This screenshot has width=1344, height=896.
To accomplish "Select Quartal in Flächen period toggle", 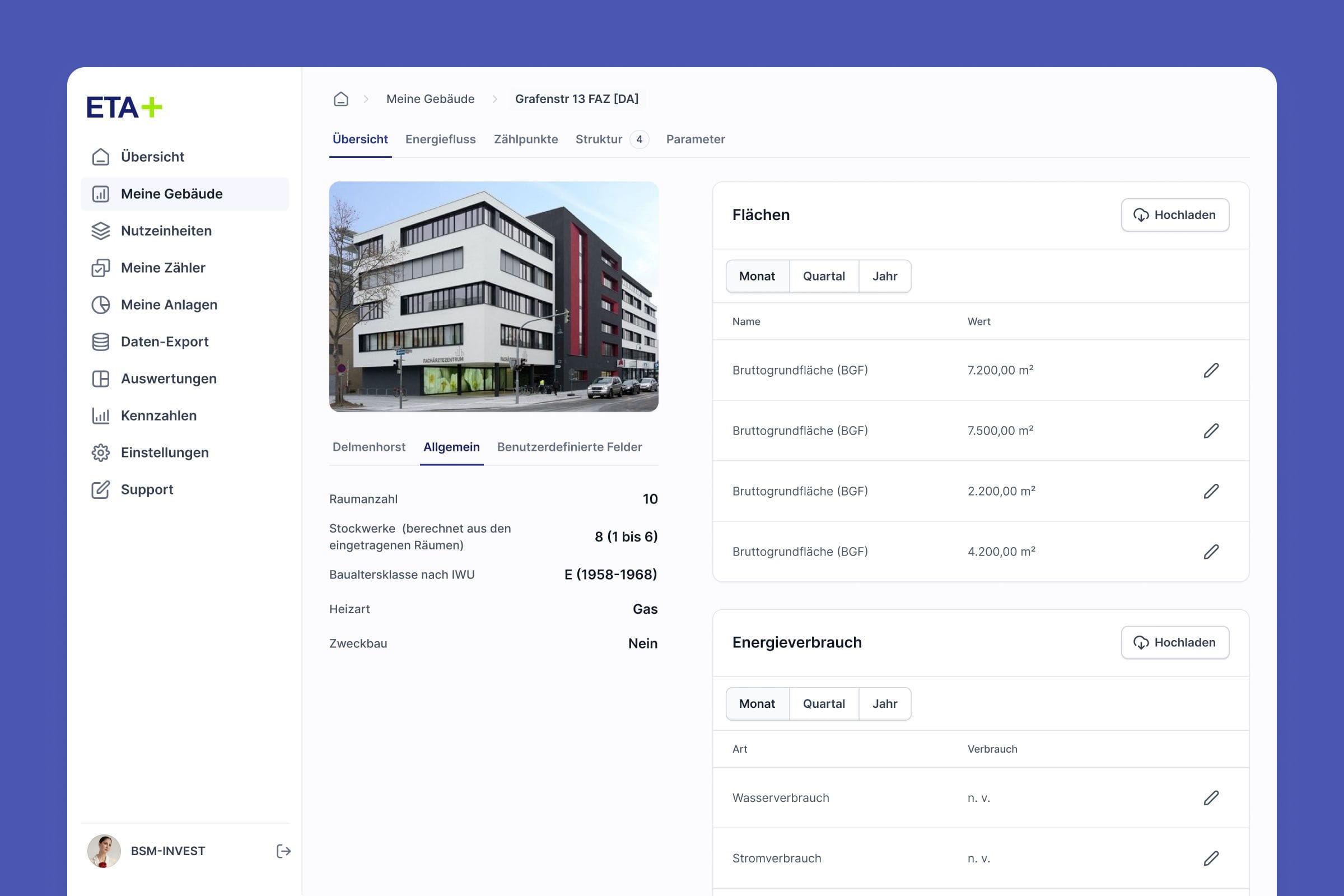I will coord(823,276).
